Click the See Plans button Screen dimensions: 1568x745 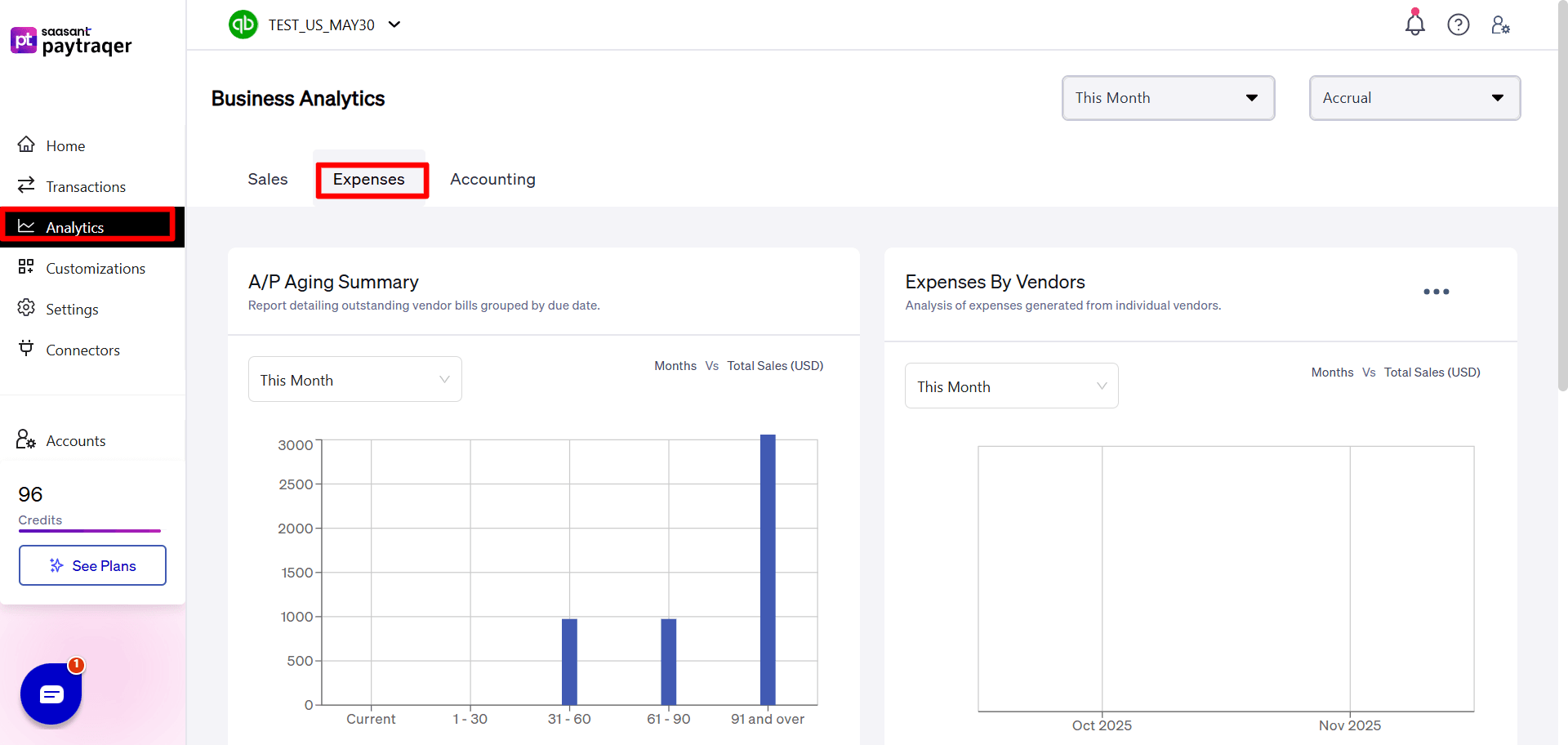92,565
